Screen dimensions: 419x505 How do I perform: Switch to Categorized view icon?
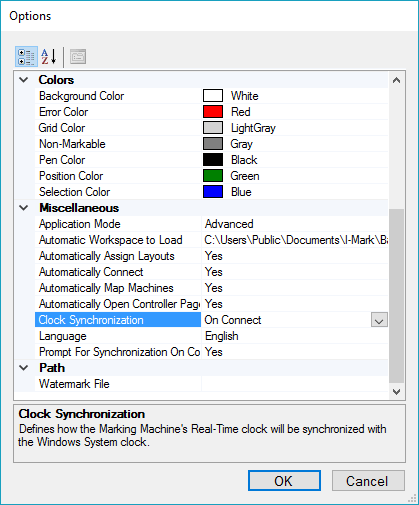pos(26,56)
